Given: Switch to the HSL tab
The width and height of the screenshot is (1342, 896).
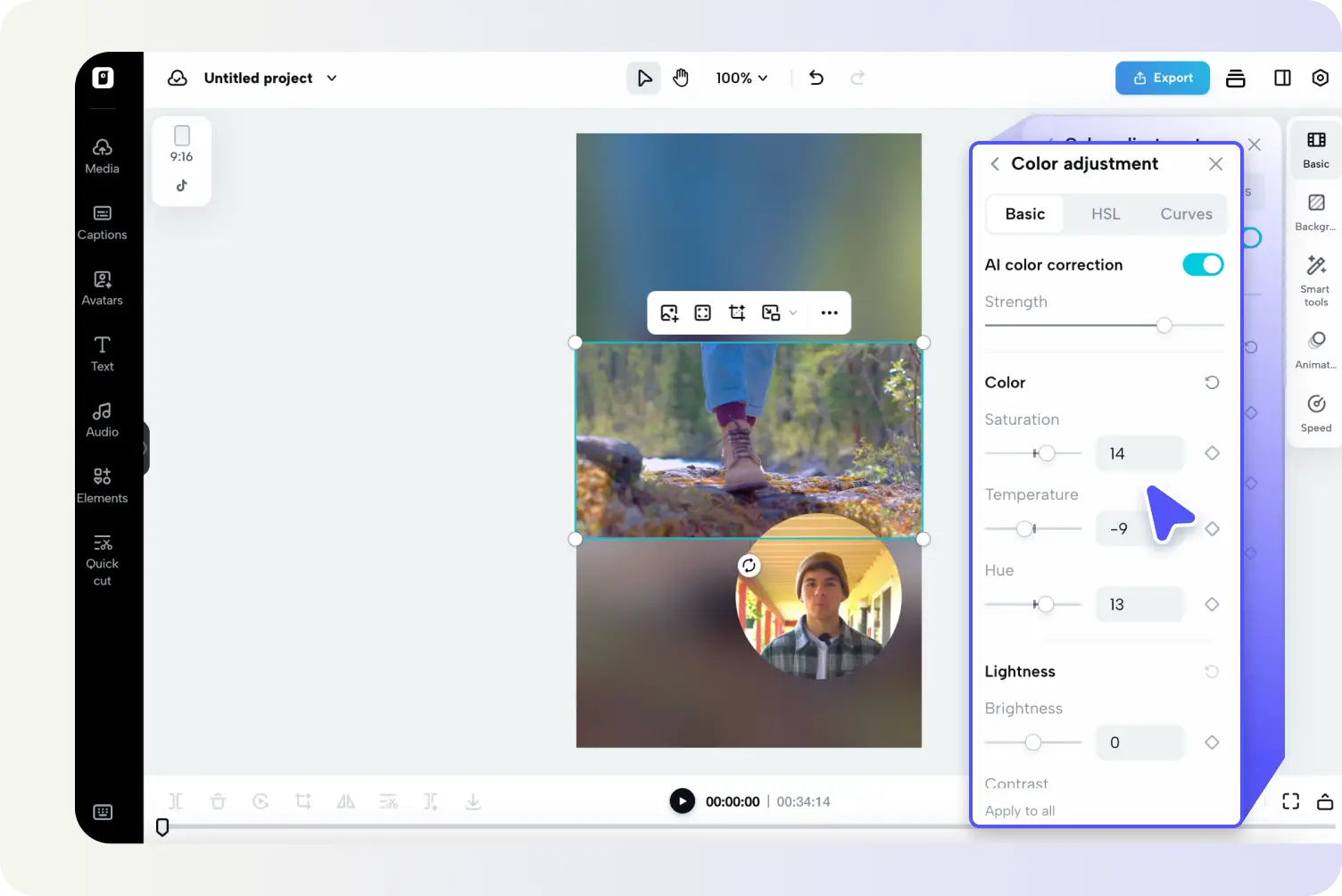Looking at the screenshot, I should point(1106,214).
